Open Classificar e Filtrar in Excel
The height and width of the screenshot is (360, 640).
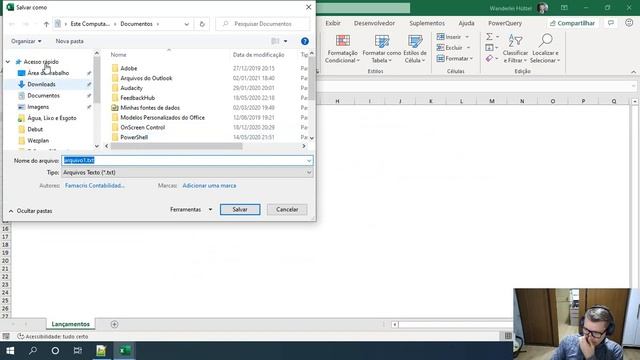(515, 49)
